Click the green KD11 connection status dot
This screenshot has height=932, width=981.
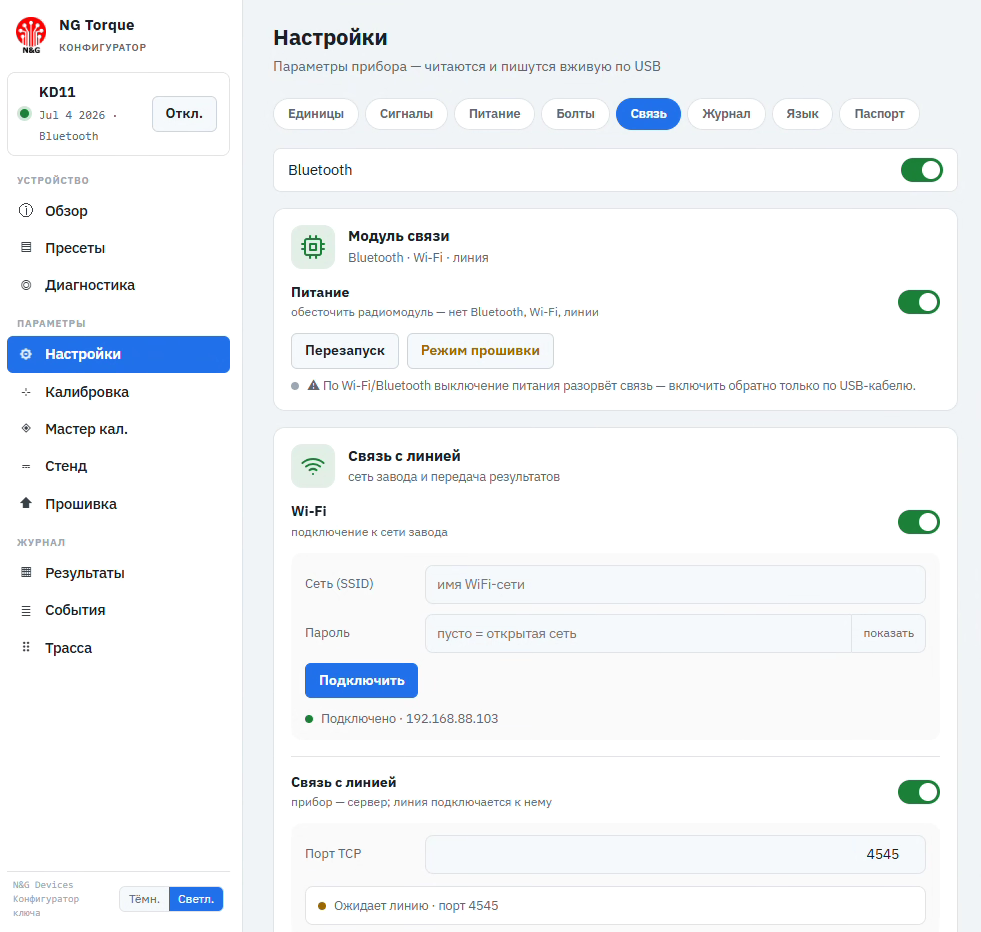[x=24, y=114]
